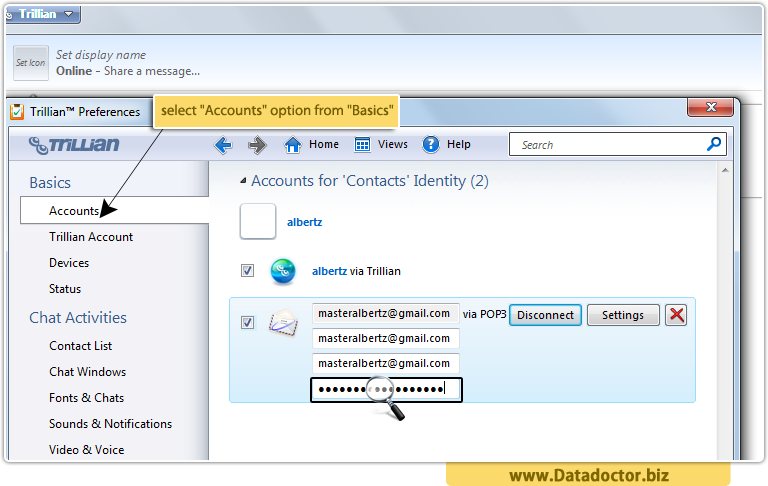Image resolution: width=768 pixels, height=486 pixels.
Task: Click the middle masteralbertz@gmail.com field
Action: click(x=385, y=339)
